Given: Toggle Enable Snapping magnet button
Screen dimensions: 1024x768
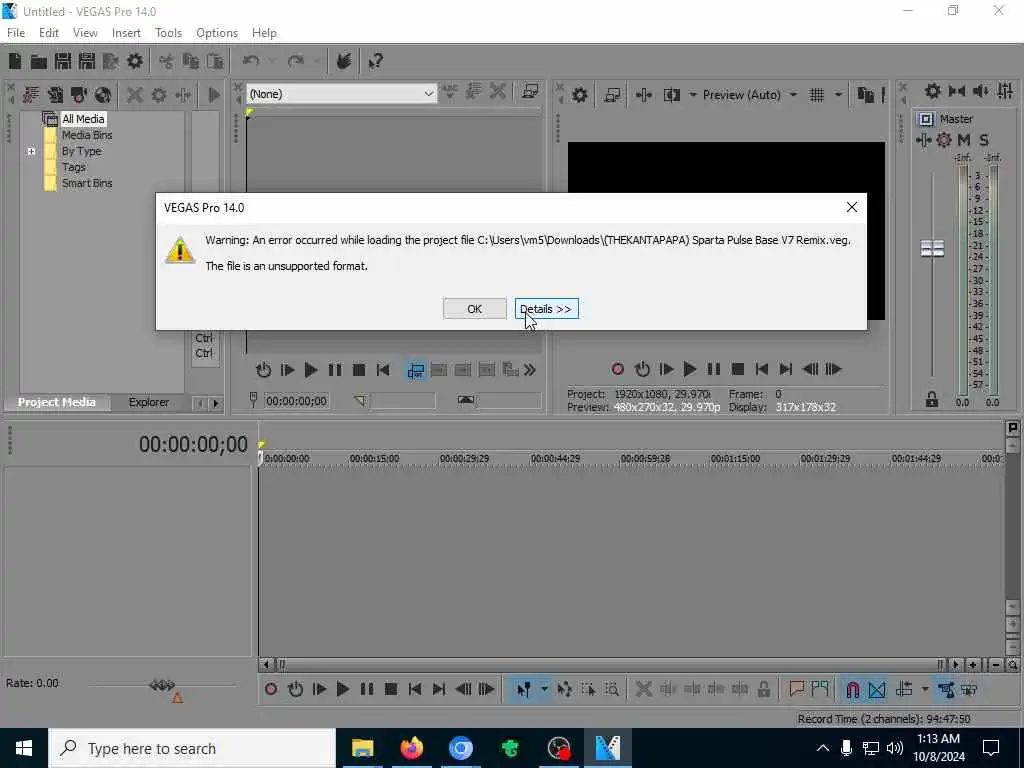Looking at the screenshot, I should click(x=852, y=689).
